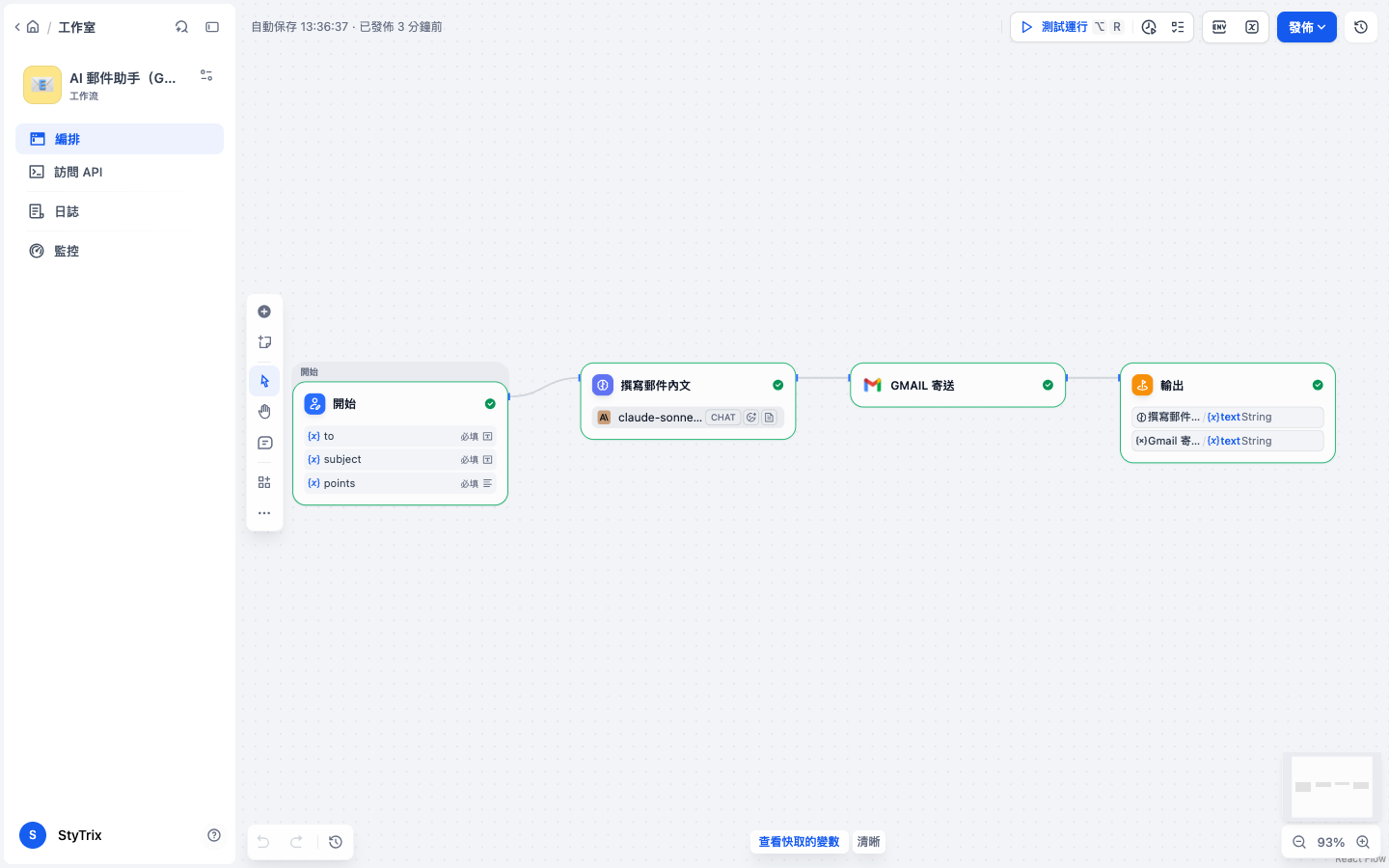Select the GMAIL 寄送 node
This screenshot has width=1389, height=868.
(958, 385)
